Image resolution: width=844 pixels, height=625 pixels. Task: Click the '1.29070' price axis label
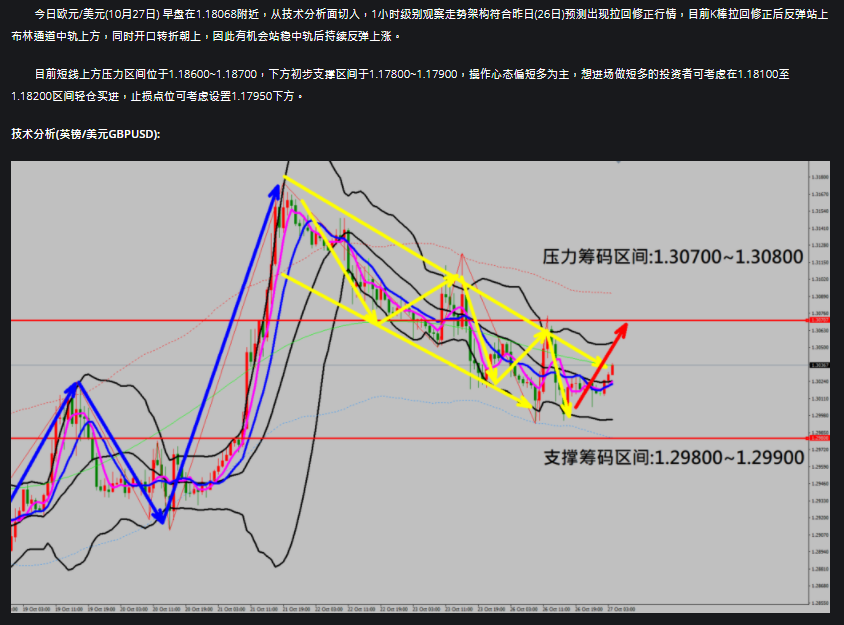coord(820,535)
